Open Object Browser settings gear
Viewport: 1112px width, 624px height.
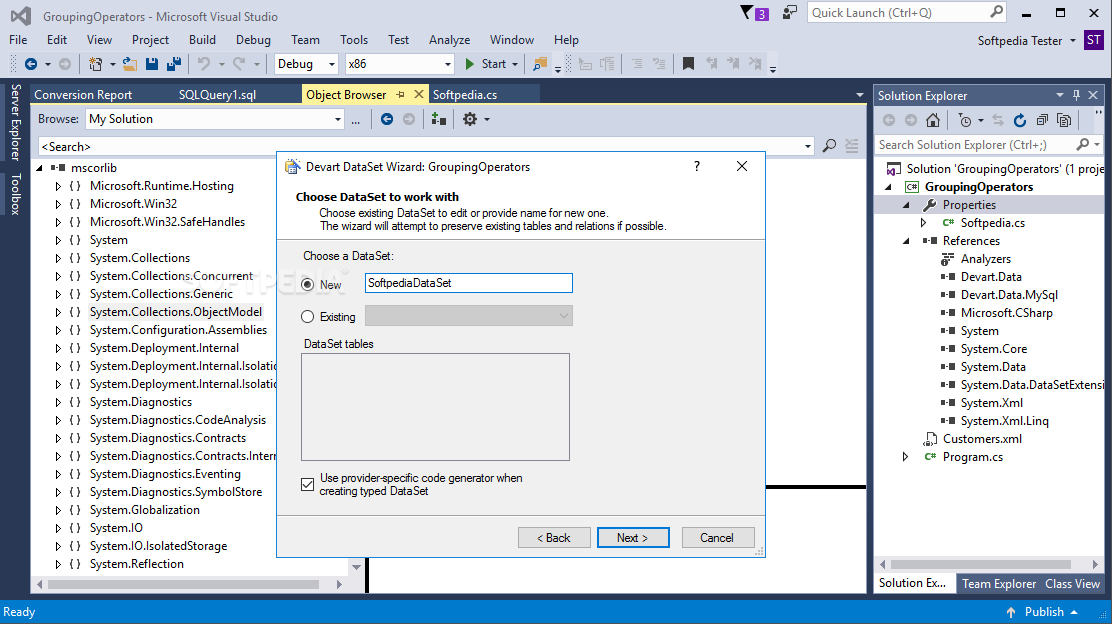[469, 119]
